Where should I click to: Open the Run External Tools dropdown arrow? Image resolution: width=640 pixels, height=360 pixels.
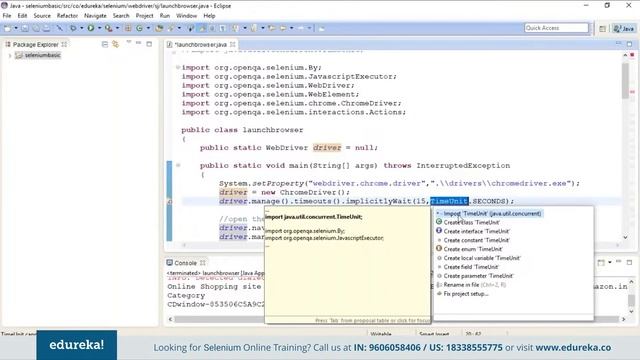point(117,28)
